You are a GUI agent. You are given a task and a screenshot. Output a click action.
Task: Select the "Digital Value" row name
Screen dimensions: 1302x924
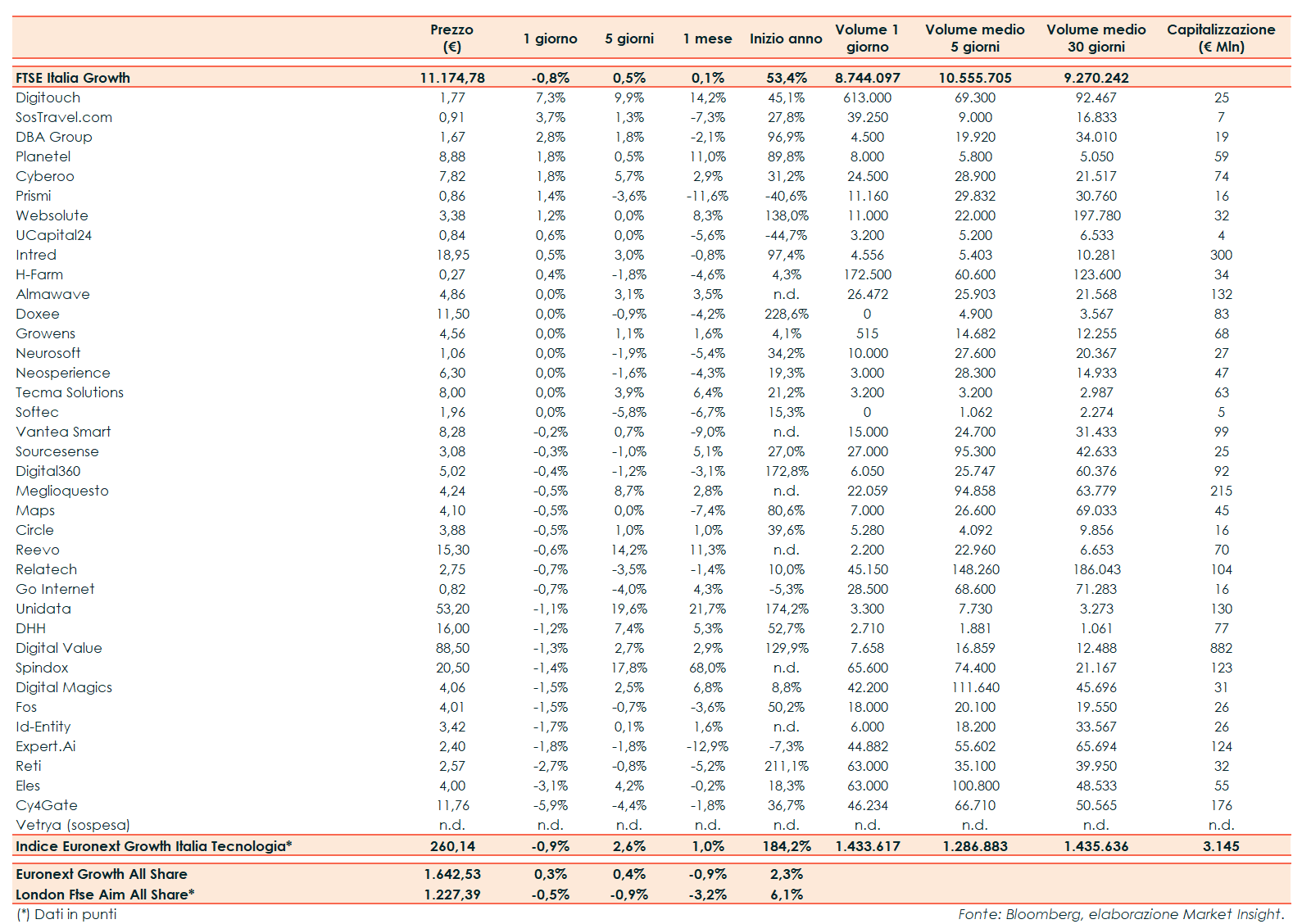[x=59, y=648]
